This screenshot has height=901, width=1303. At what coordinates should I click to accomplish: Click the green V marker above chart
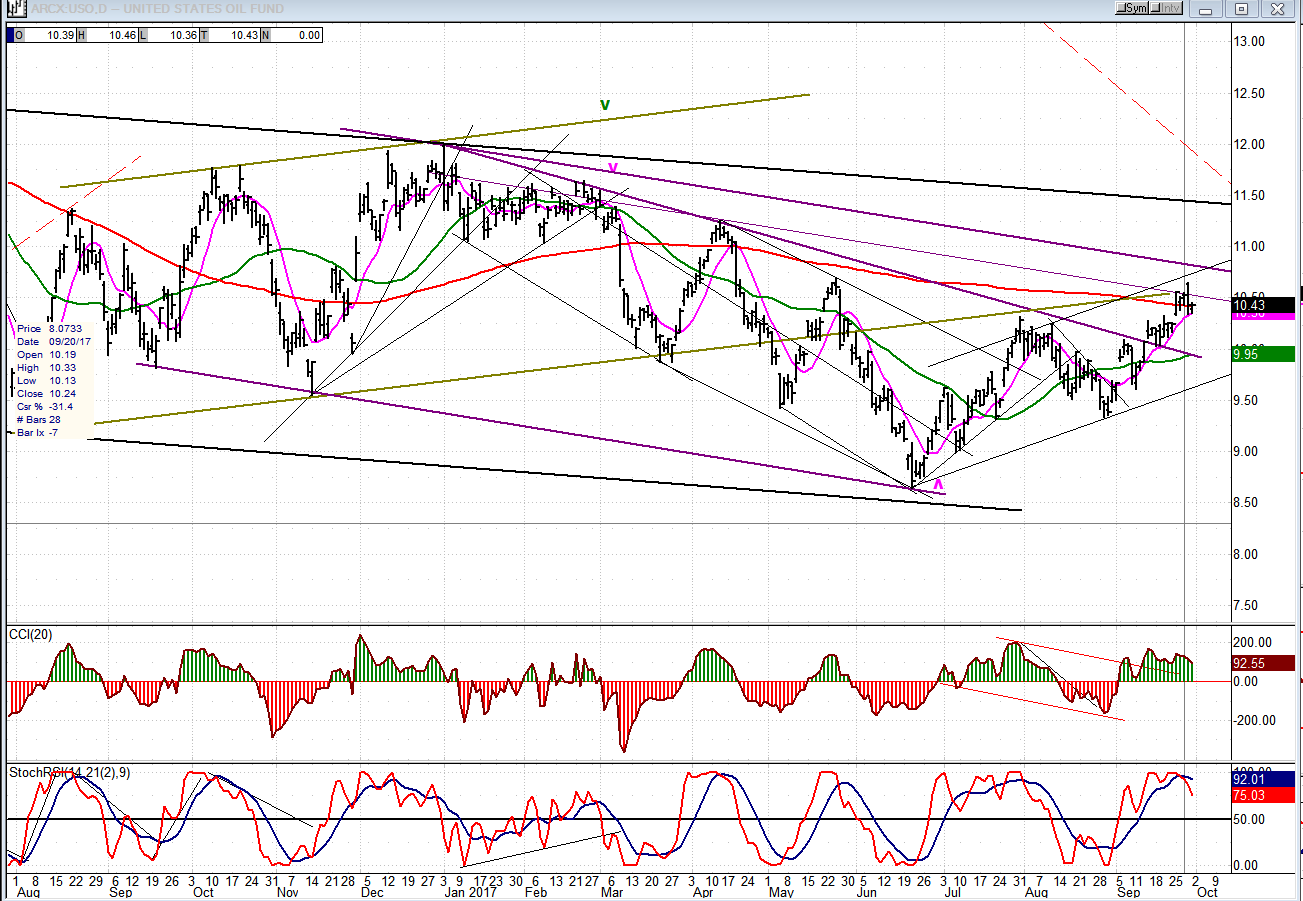[x=604, y=104]
